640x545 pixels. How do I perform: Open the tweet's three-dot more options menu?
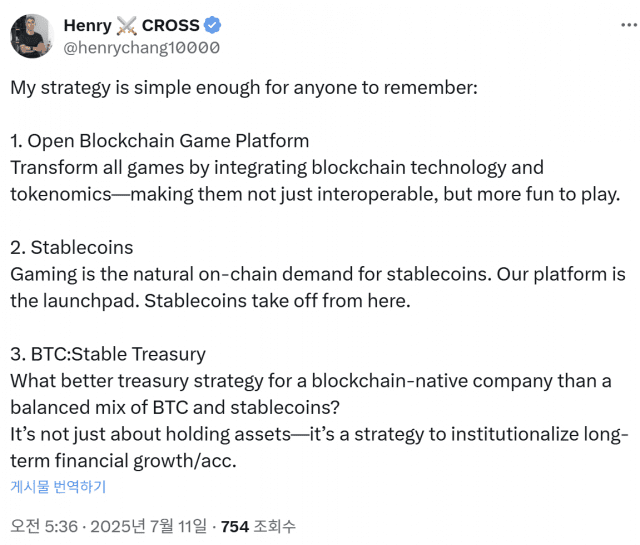point(629,25)
